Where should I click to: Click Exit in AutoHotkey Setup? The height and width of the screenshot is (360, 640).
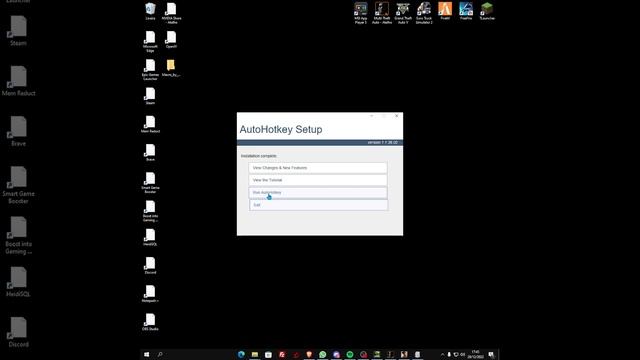click(x=318, y=205)
